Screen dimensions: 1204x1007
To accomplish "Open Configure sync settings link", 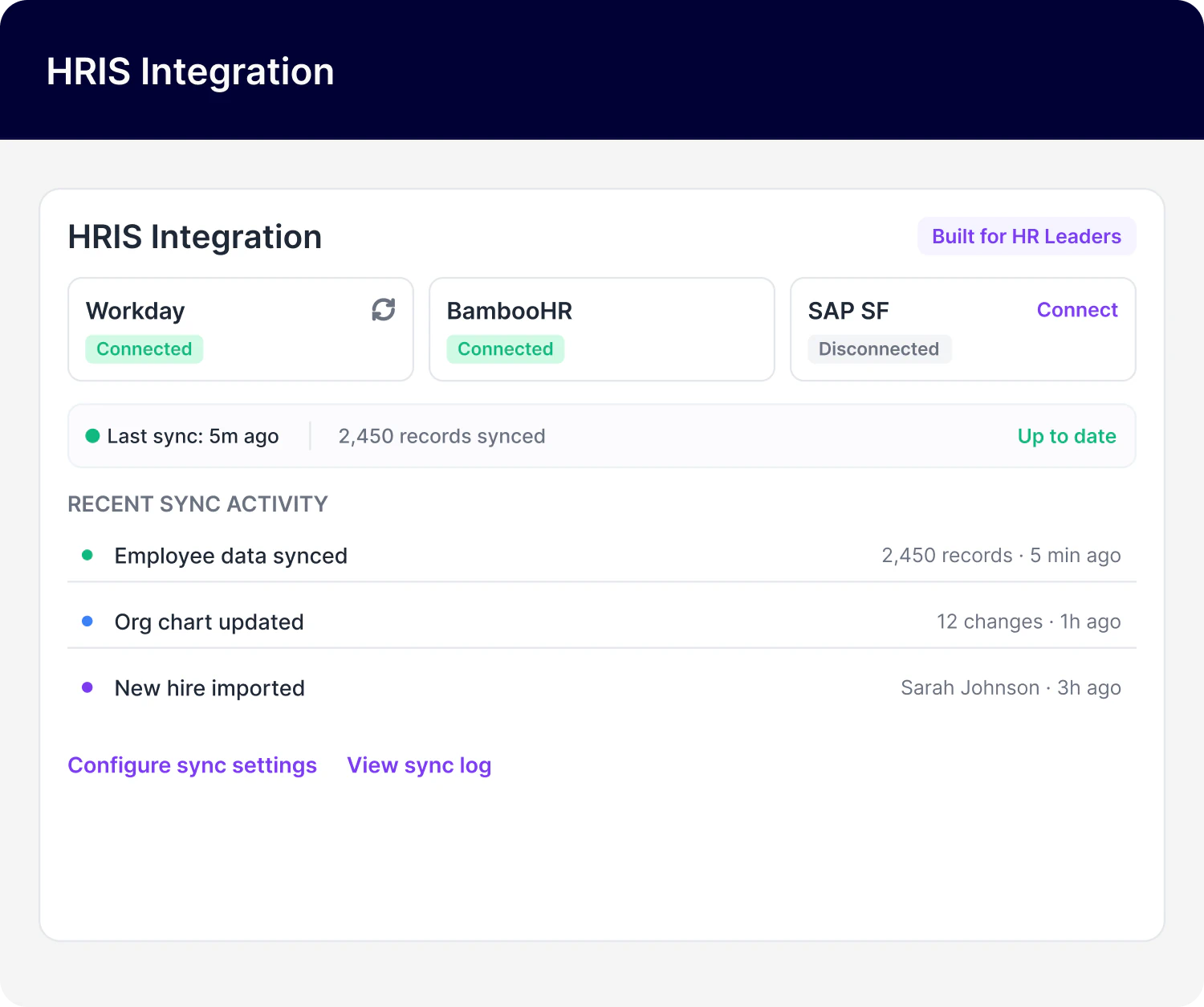I will 193,765.
